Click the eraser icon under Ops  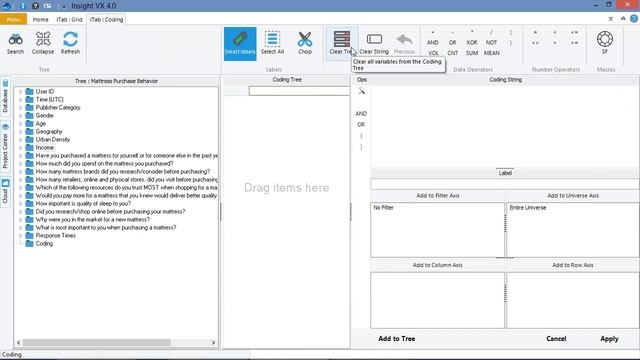coord(361,91)
